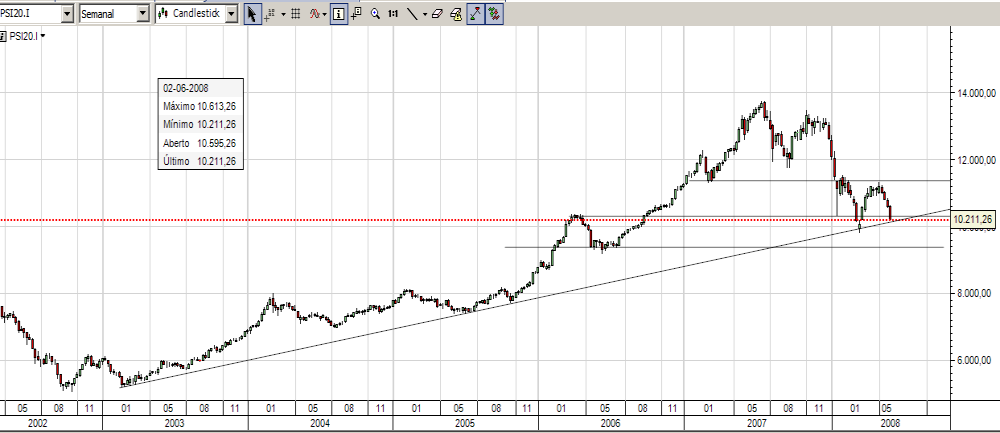
Task: Click the 2004 year label on time axis
Action: [320, 423]
